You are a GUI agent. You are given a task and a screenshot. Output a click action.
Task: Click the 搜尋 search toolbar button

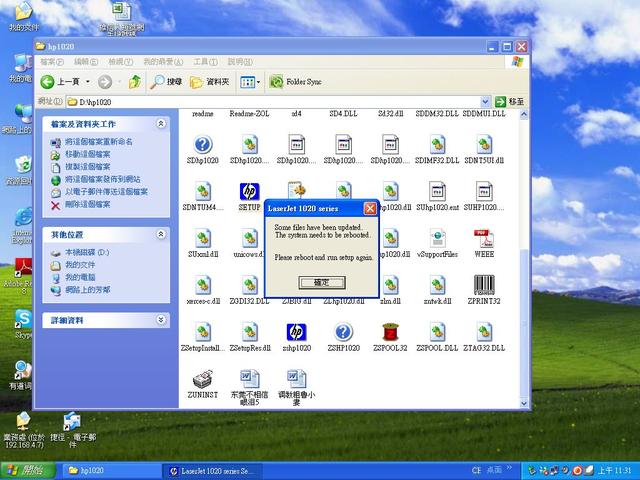167,81
